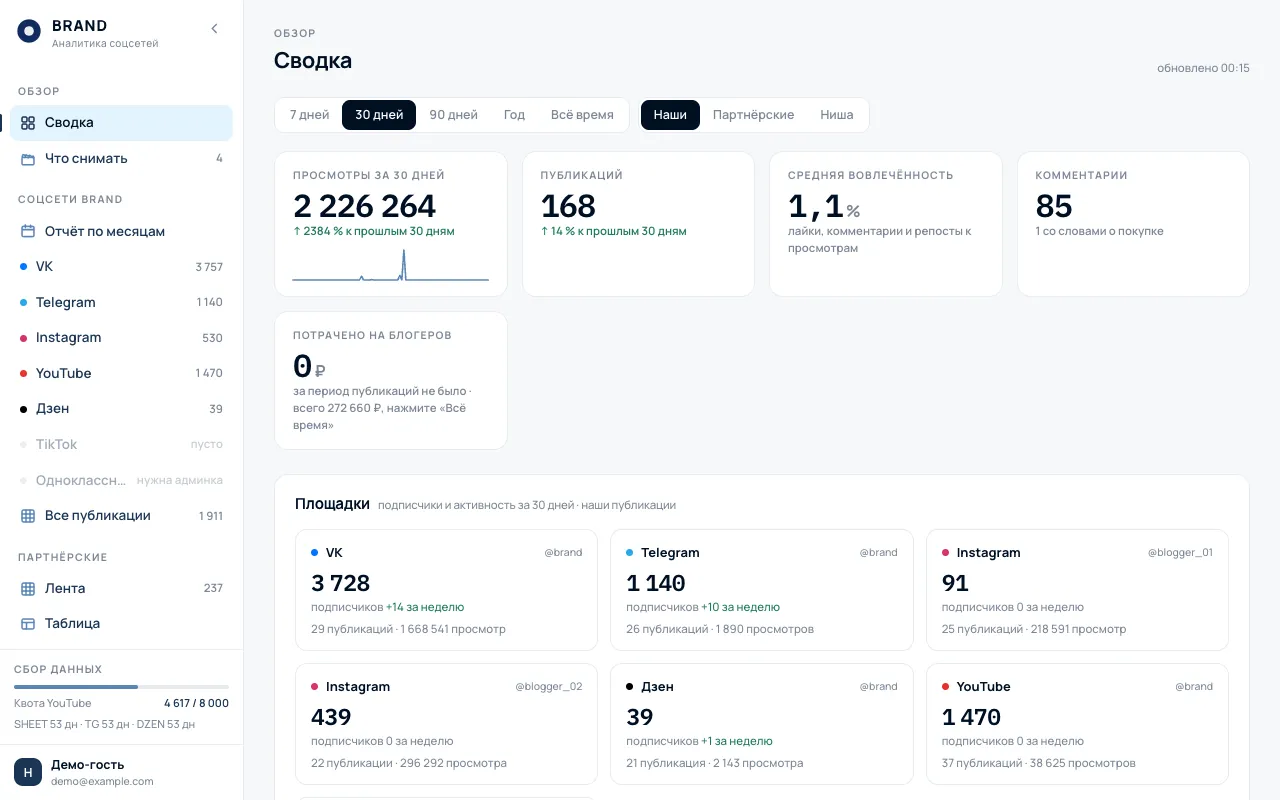Click the обновлено 00:15 timestamp

(1203, 68)
